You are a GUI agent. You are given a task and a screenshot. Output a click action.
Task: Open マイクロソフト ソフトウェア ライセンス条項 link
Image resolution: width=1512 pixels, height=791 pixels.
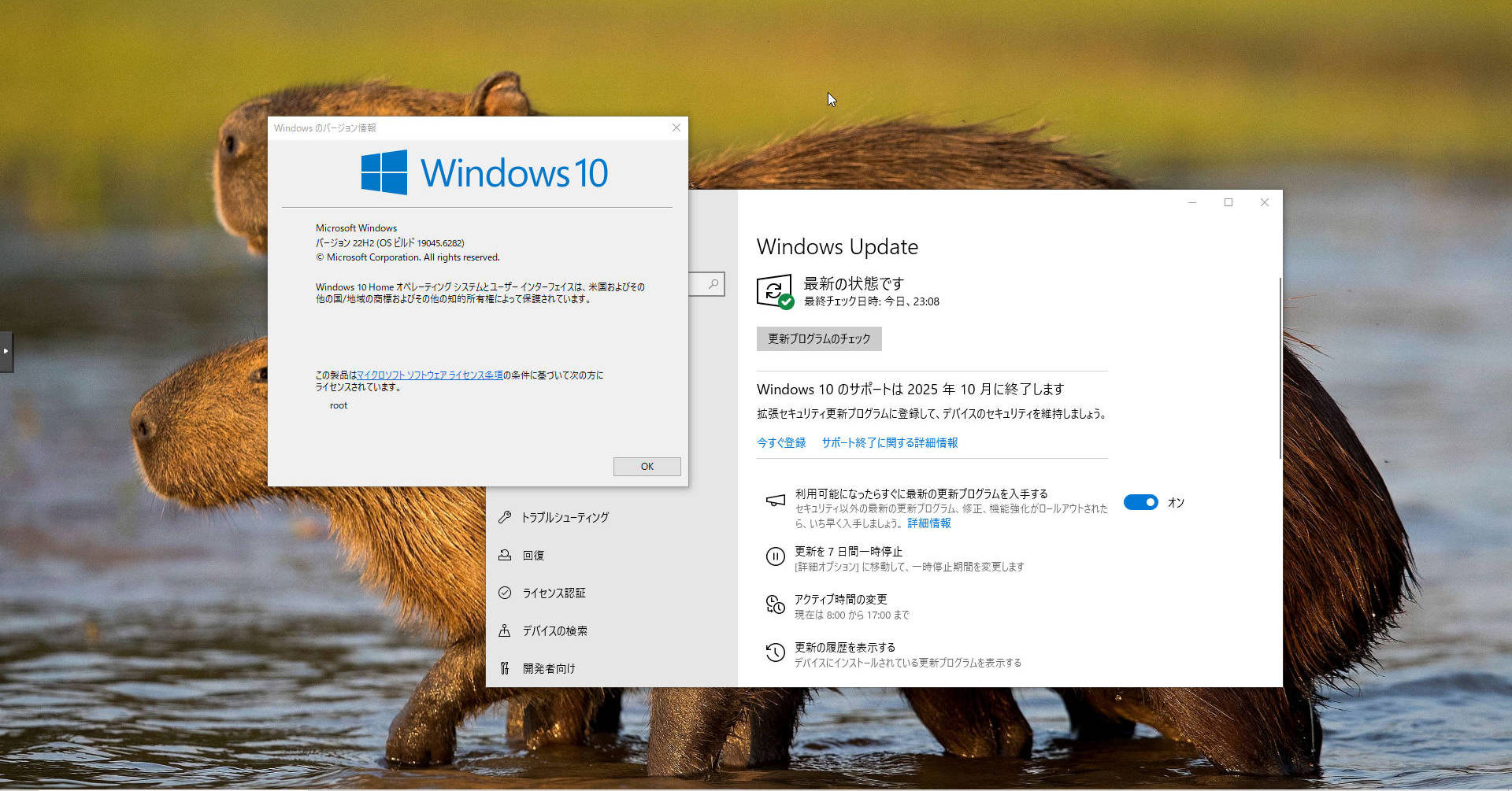[431, 375]
